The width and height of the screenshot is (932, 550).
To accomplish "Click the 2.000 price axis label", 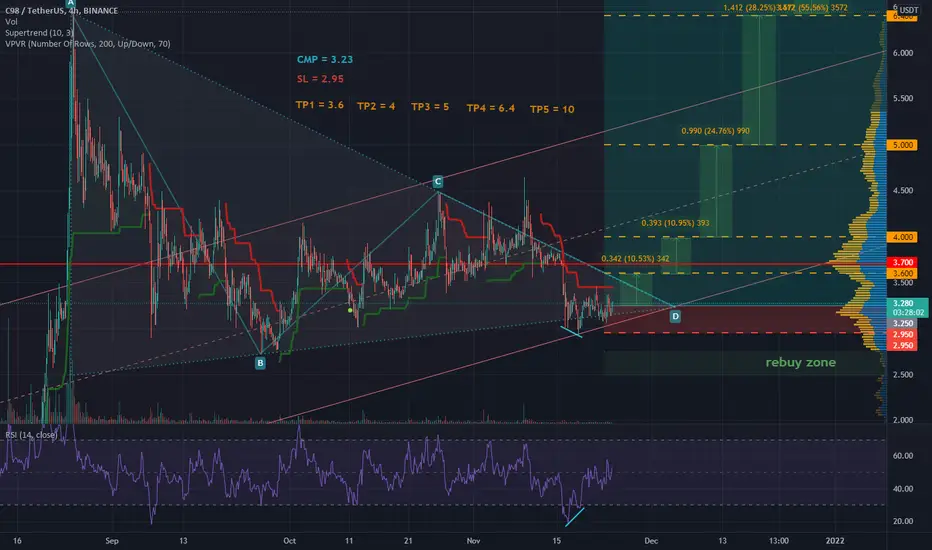I will [902, 420].
